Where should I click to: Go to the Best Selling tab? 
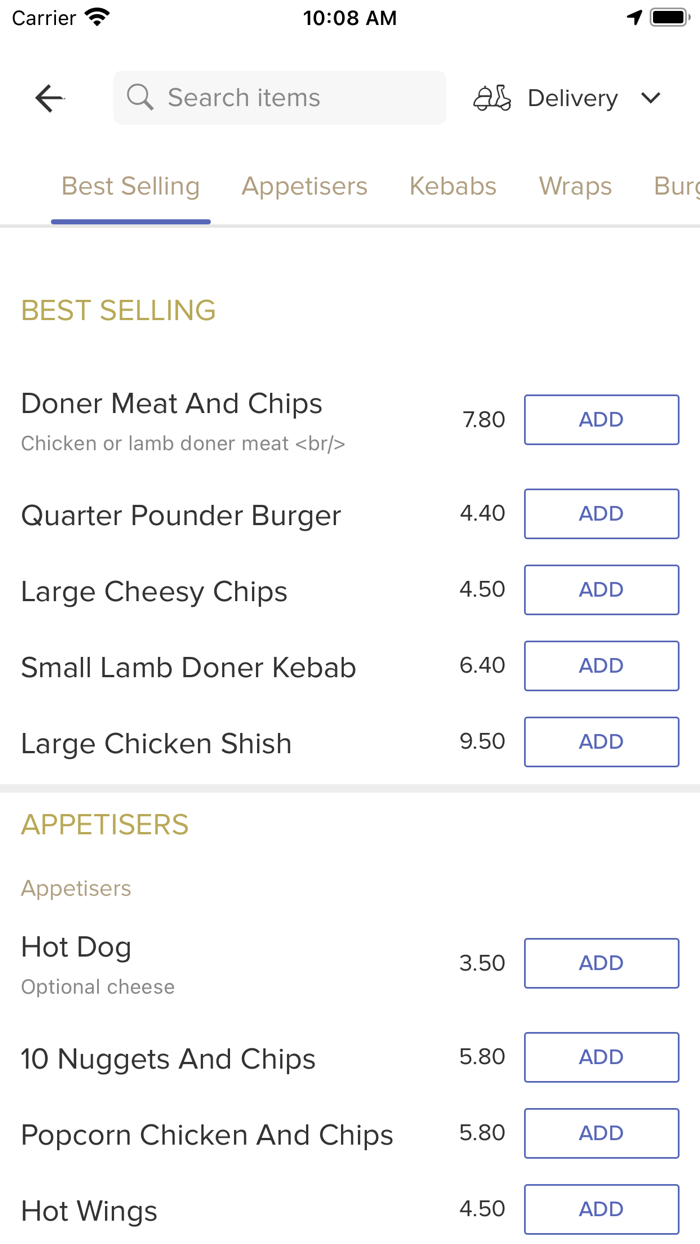click(131, 186)
